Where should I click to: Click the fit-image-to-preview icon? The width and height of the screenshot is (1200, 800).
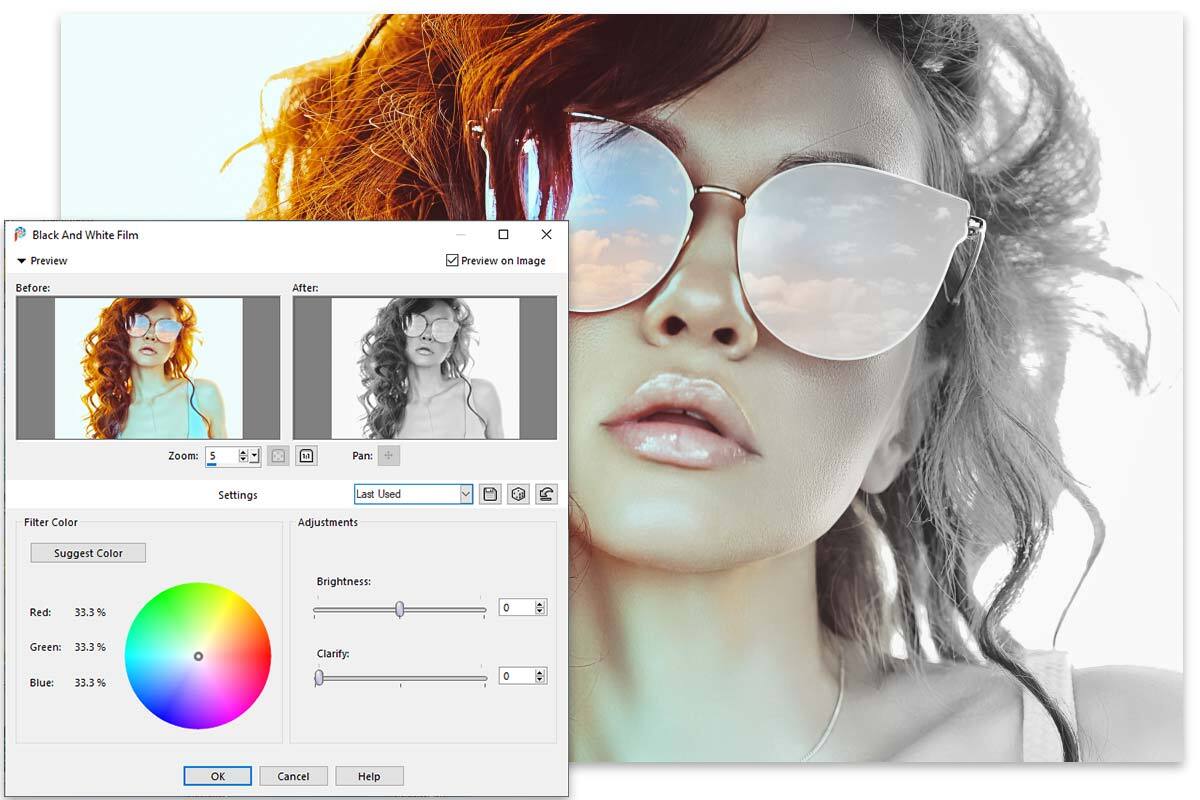278,455
